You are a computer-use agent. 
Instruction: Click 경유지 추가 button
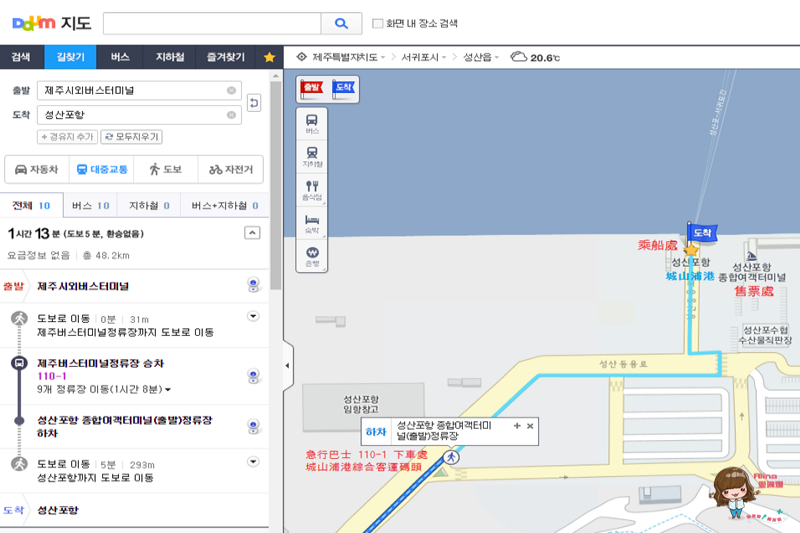[x=67, y=137]
